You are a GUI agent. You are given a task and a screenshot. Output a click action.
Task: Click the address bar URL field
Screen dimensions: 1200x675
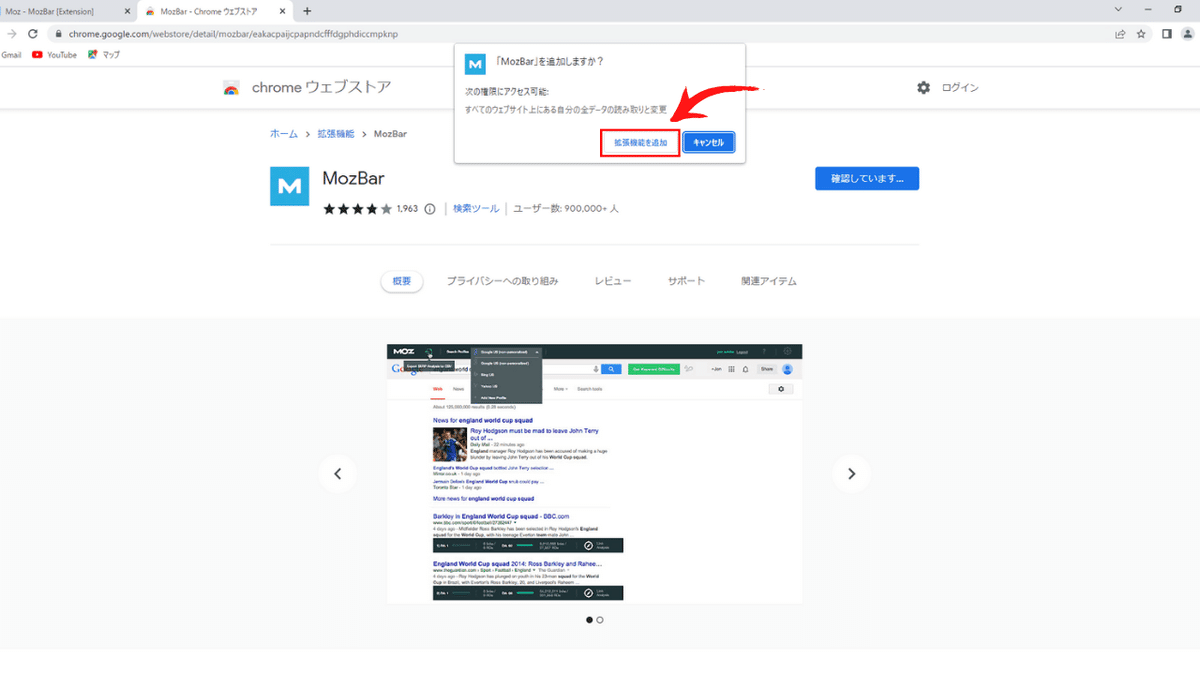580,34
